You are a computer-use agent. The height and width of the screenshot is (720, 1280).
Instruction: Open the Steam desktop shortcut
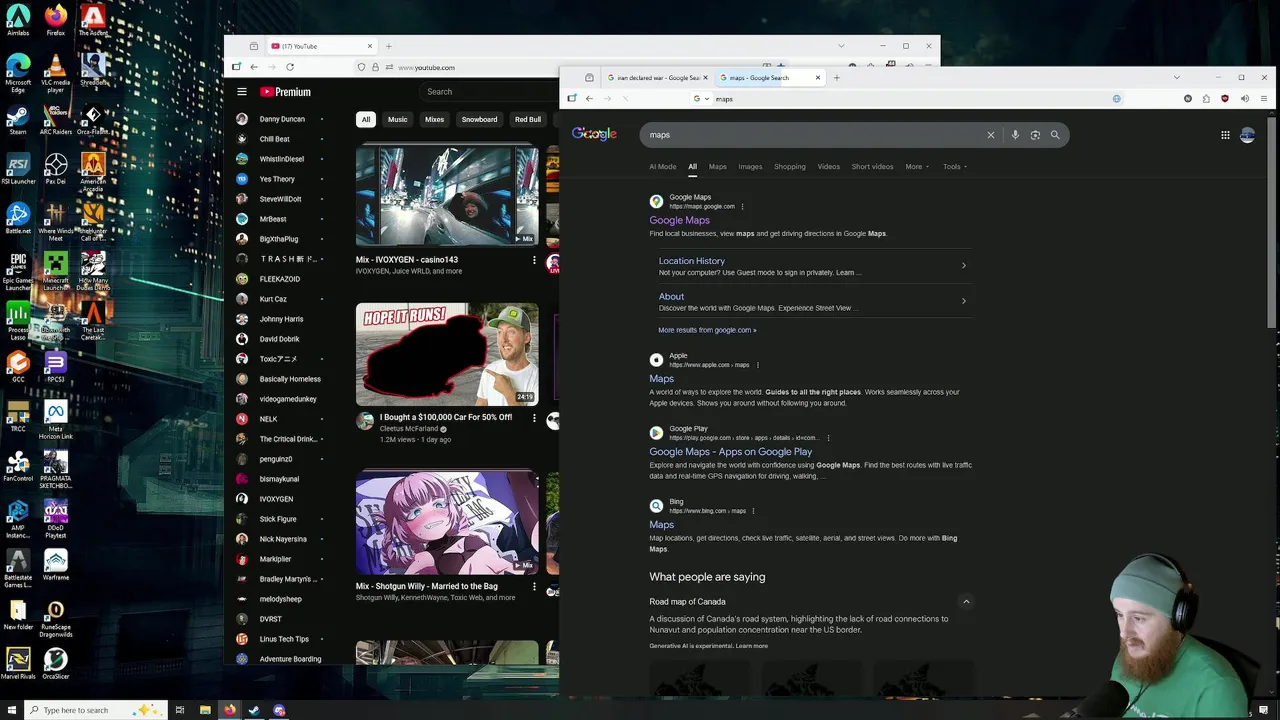[x=18, y=119]
